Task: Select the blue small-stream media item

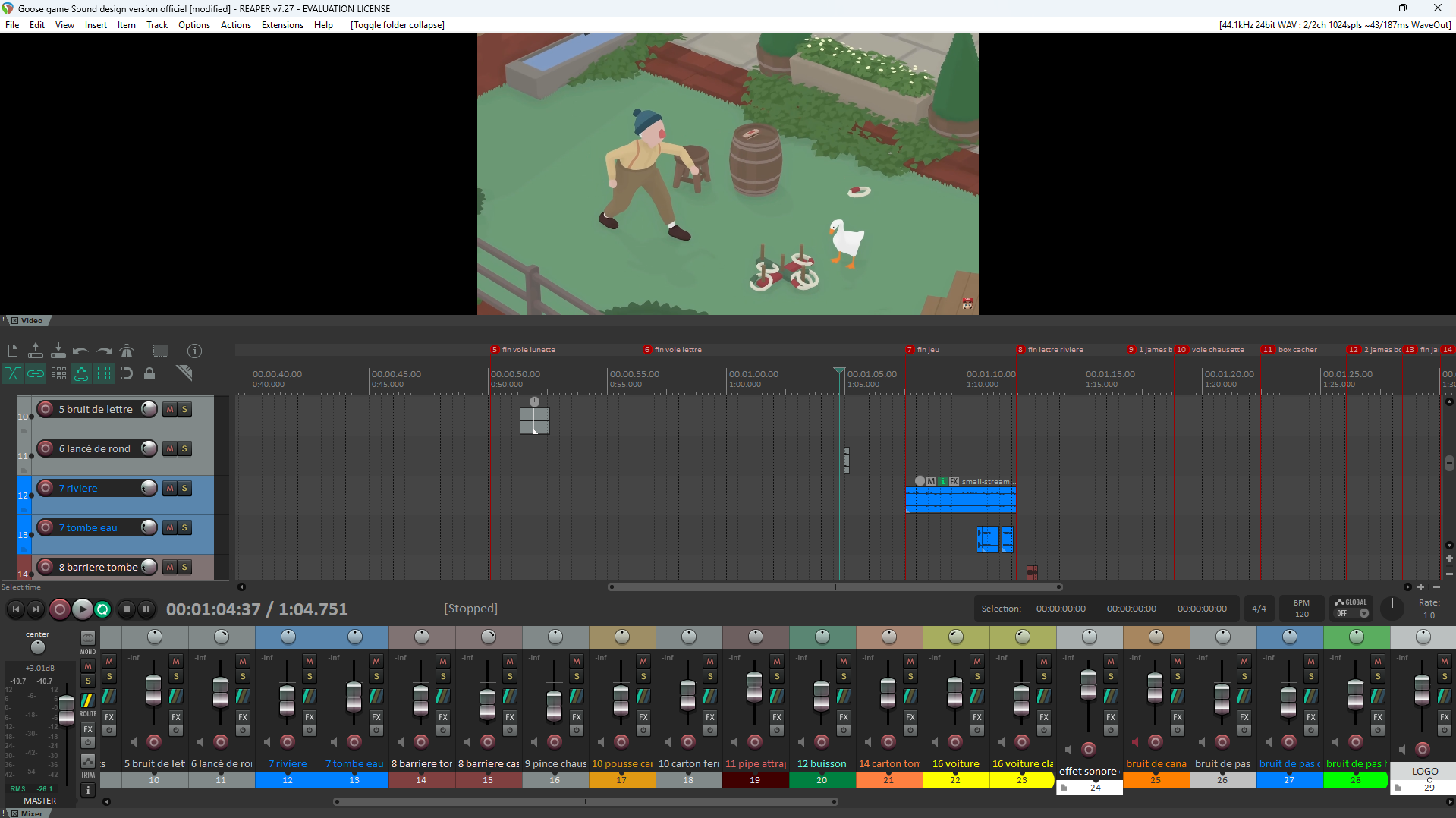Action: click(961, 500)
